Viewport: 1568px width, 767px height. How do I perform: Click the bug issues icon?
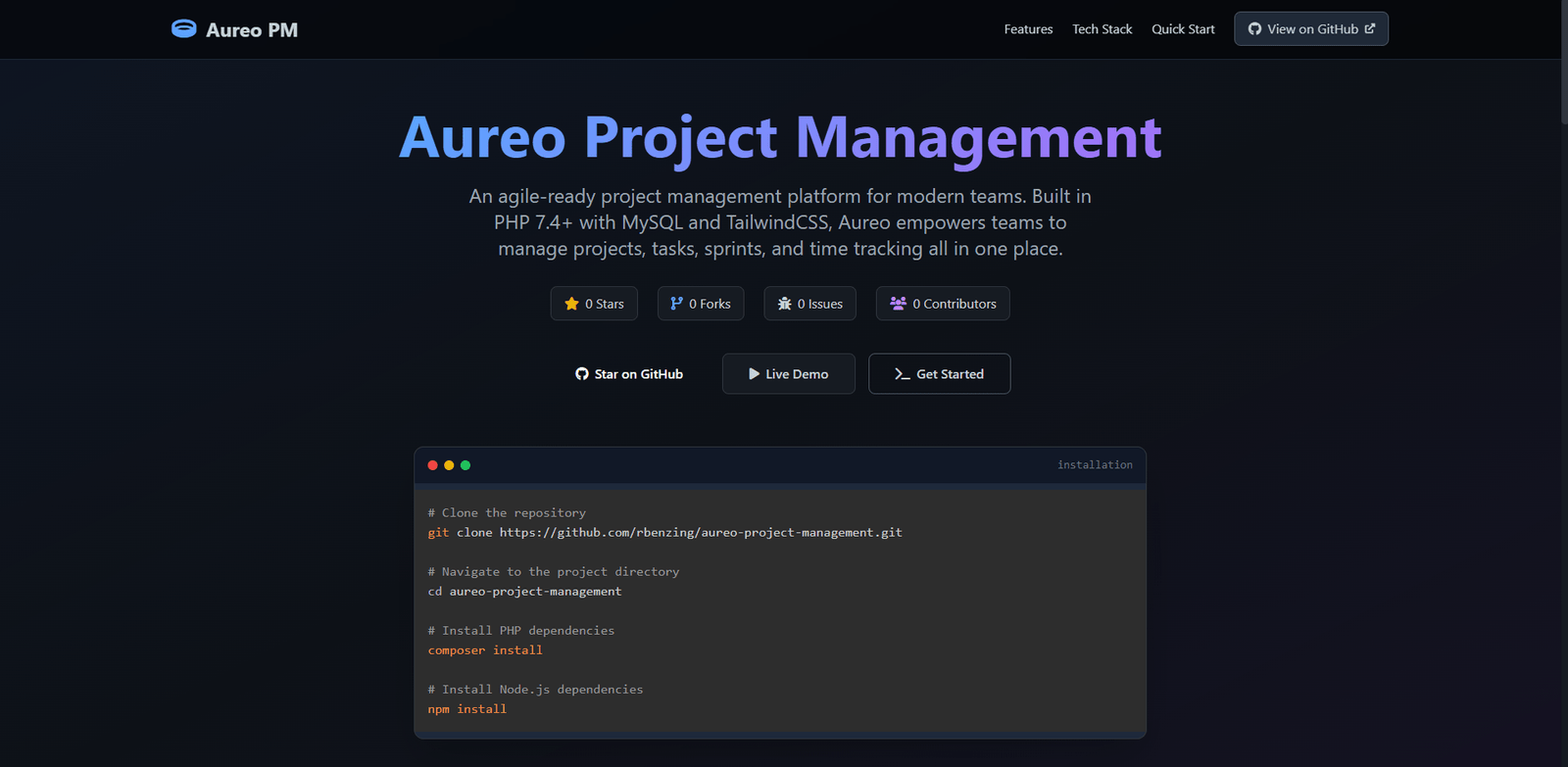pos(785,304)
